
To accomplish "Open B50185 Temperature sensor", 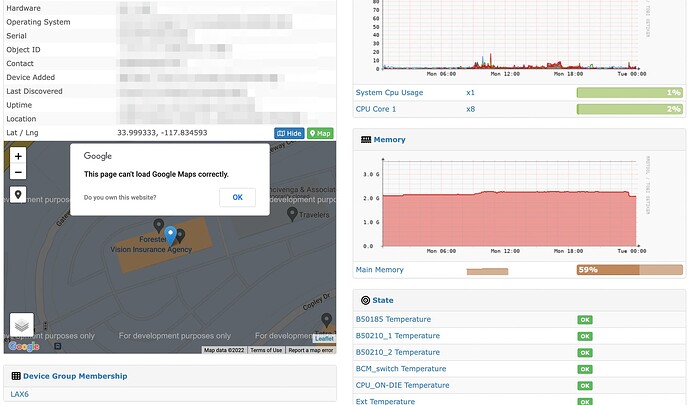I will tap(397, 319).
